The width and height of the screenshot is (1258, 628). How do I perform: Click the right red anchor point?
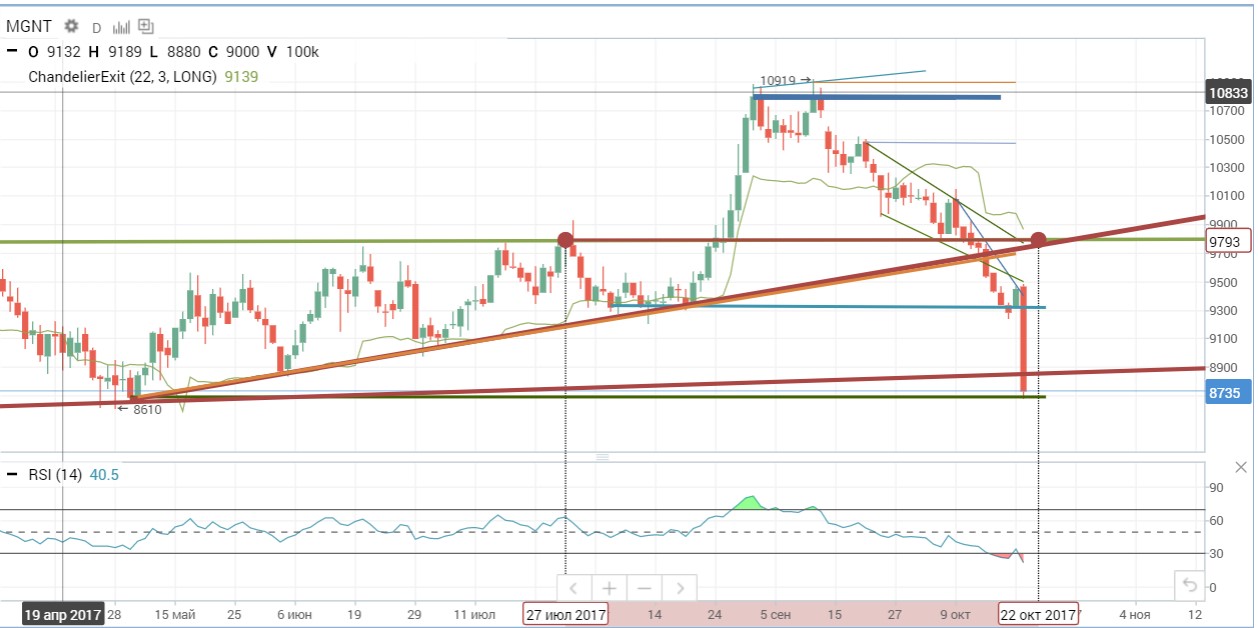point(1038,240)
